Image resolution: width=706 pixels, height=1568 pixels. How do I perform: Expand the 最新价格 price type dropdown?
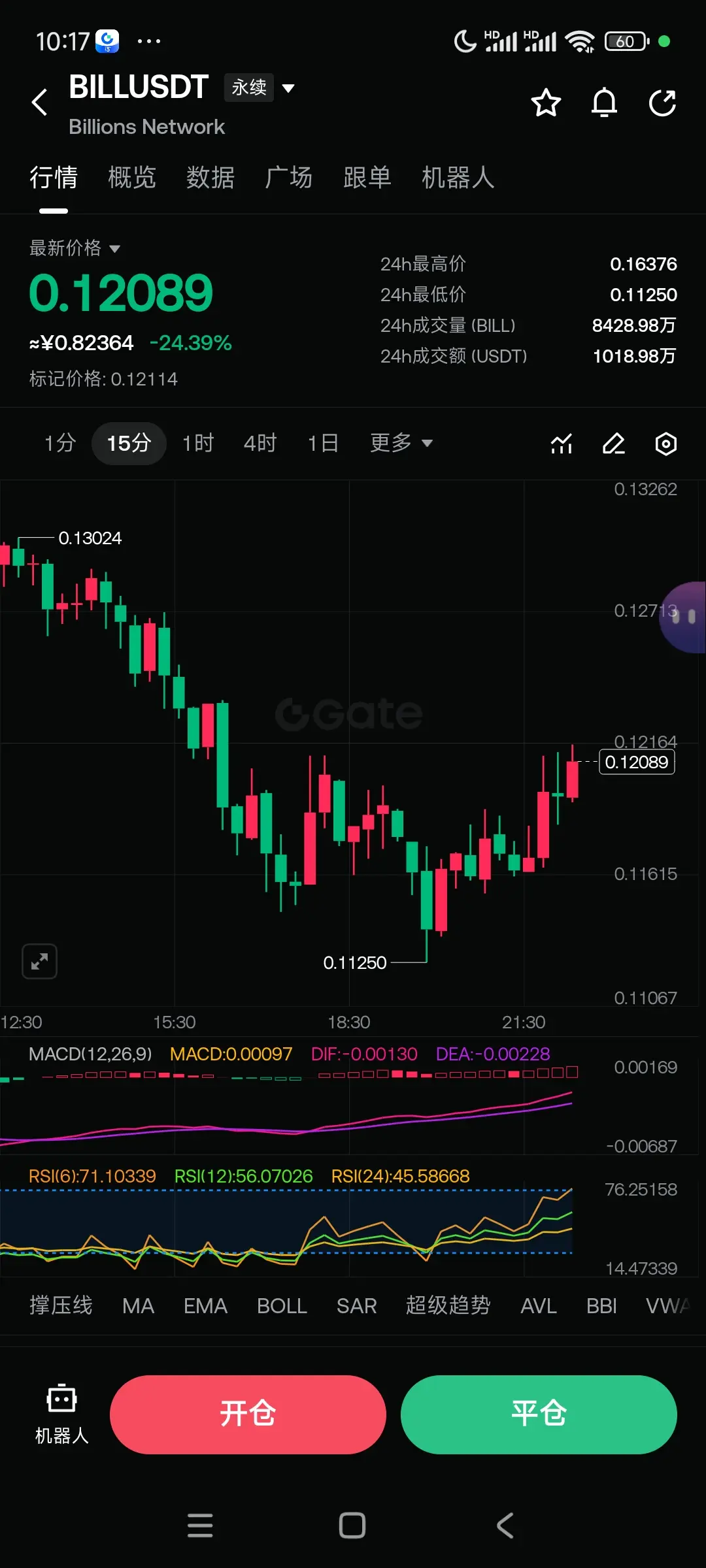[x=75, y=248]
